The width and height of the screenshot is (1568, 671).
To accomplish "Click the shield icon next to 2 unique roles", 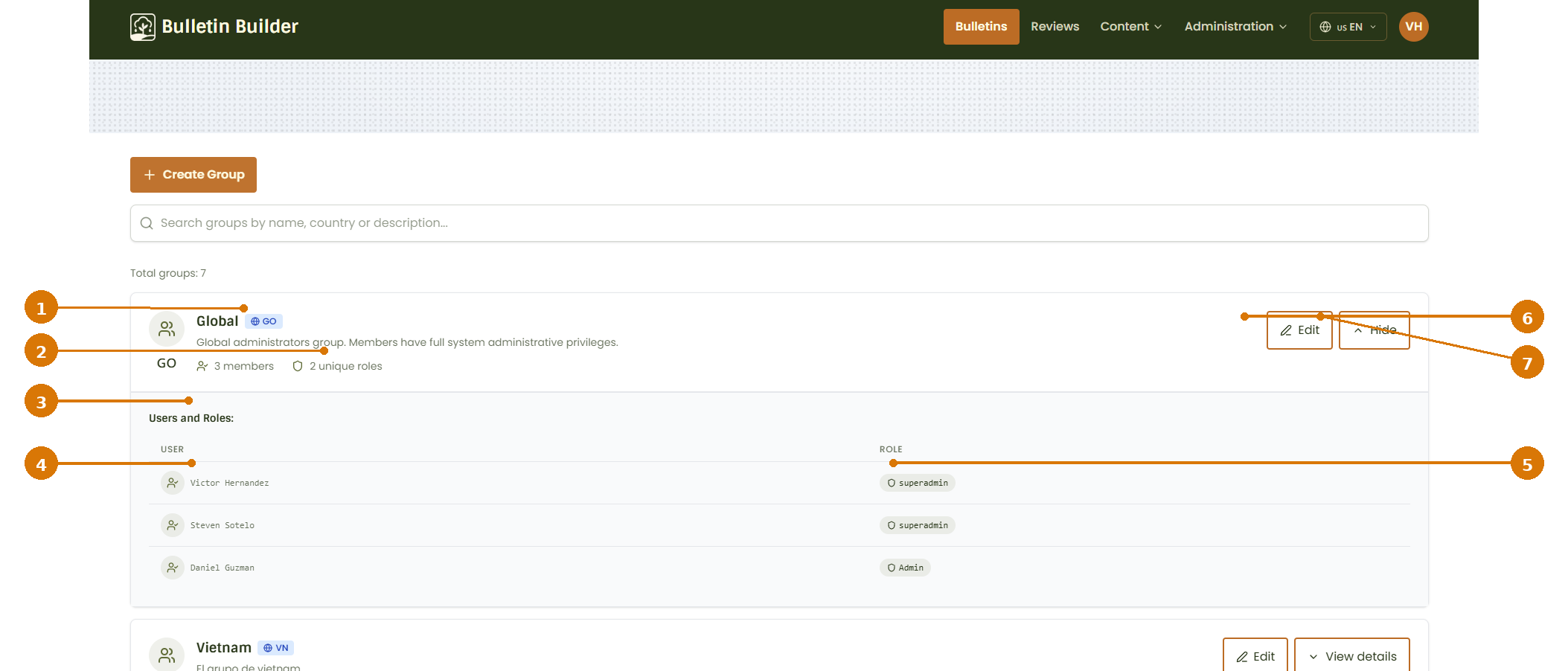I will click(x=298, y=366).
